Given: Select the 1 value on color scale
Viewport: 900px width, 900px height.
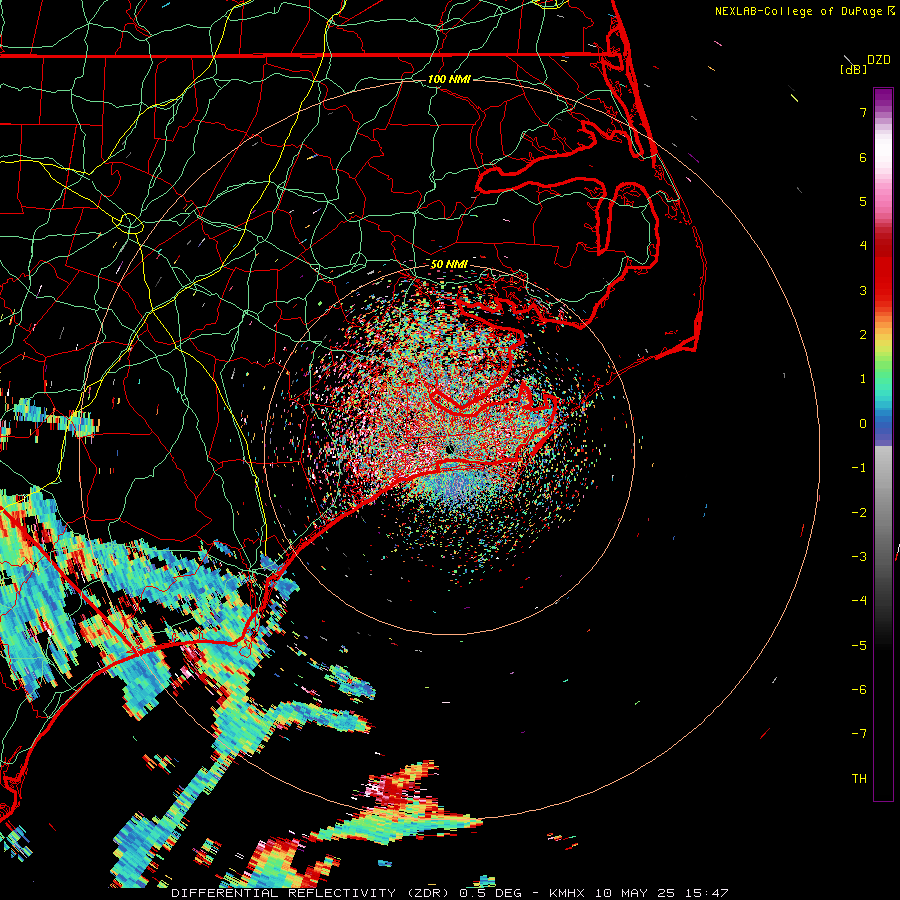Looking at the screenshot, I should point(863,379).
